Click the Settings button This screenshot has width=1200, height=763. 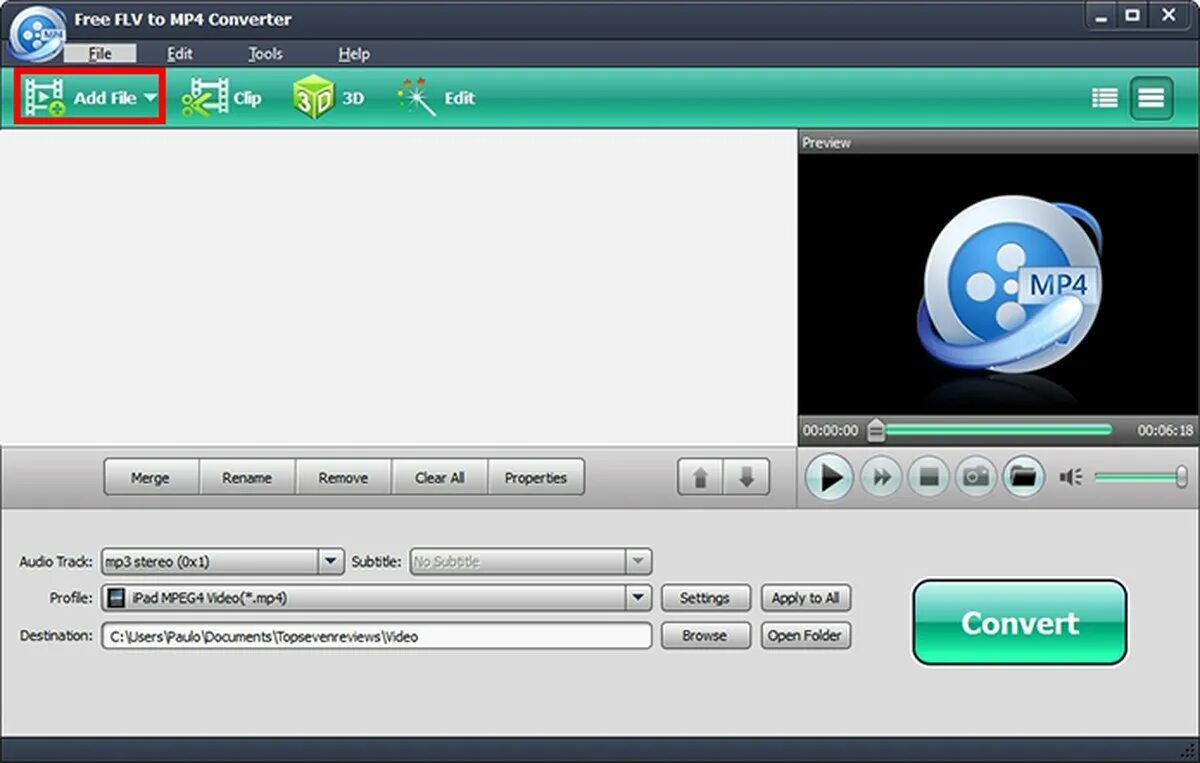[x=705, y=598]
